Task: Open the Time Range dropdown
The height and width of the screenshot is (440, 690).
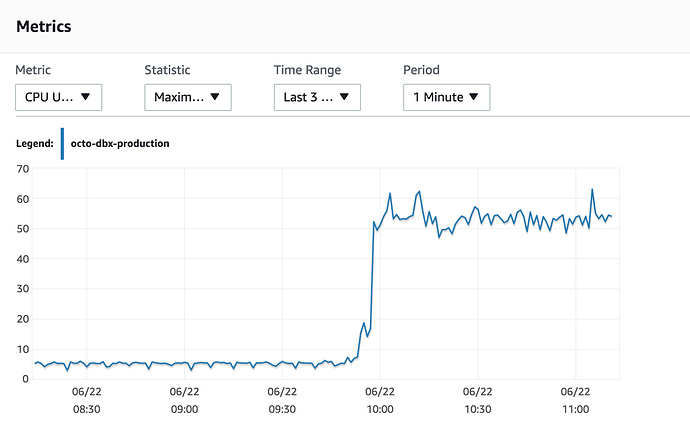Action: 317,97
